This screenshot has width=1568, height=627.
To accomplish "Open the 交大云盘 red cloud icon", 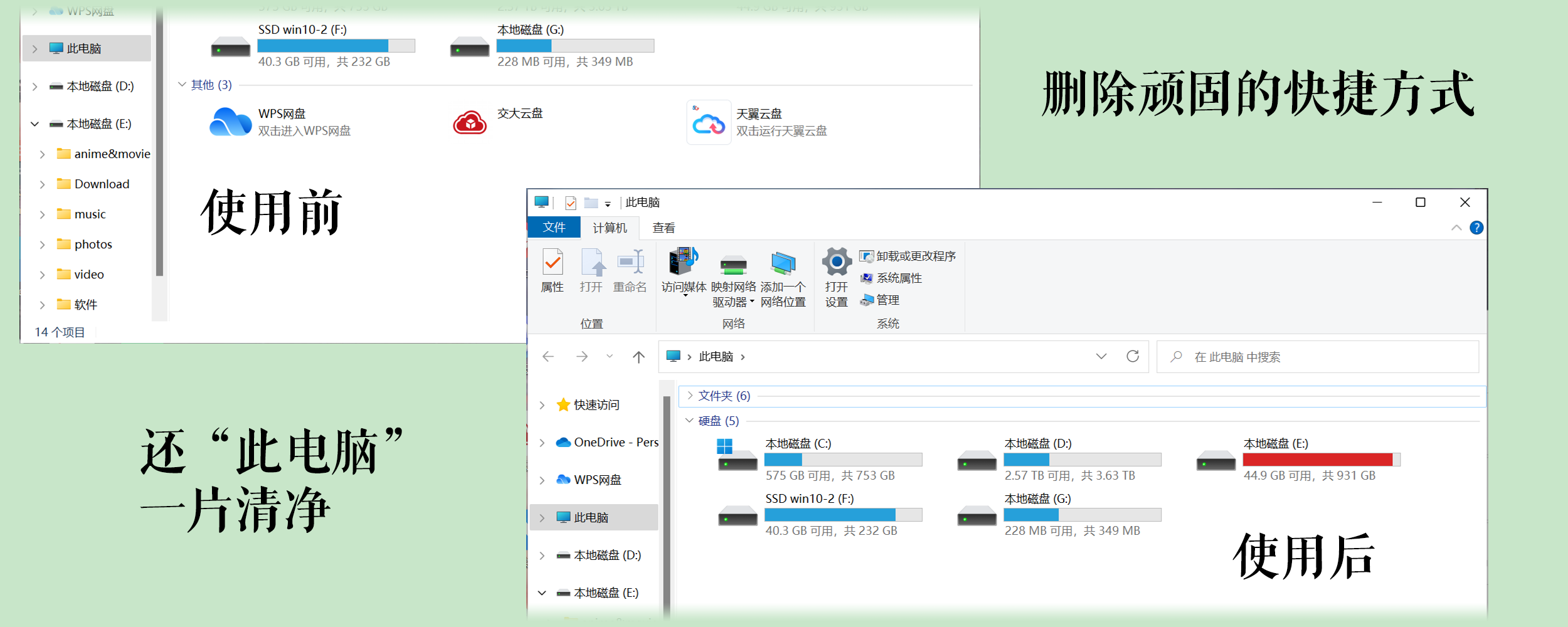I will (470, 122).
